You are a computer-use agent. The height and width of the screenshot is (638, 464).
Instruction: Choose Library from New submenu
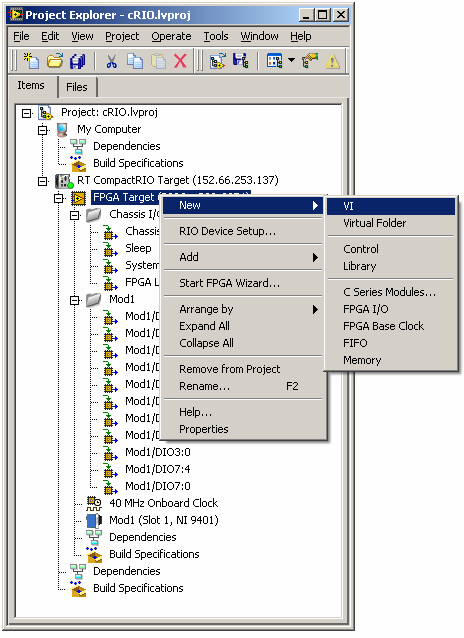coord(391,266)
